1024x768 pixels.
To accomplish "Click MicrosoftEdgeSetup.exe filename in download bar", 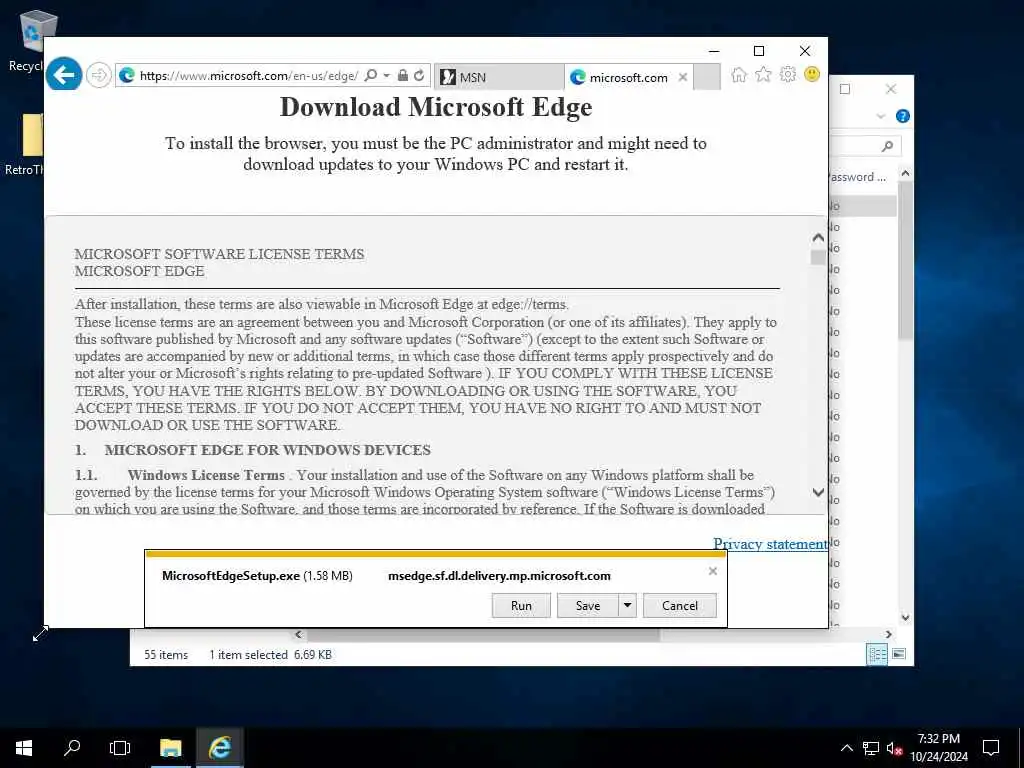I will coord(231,576).
